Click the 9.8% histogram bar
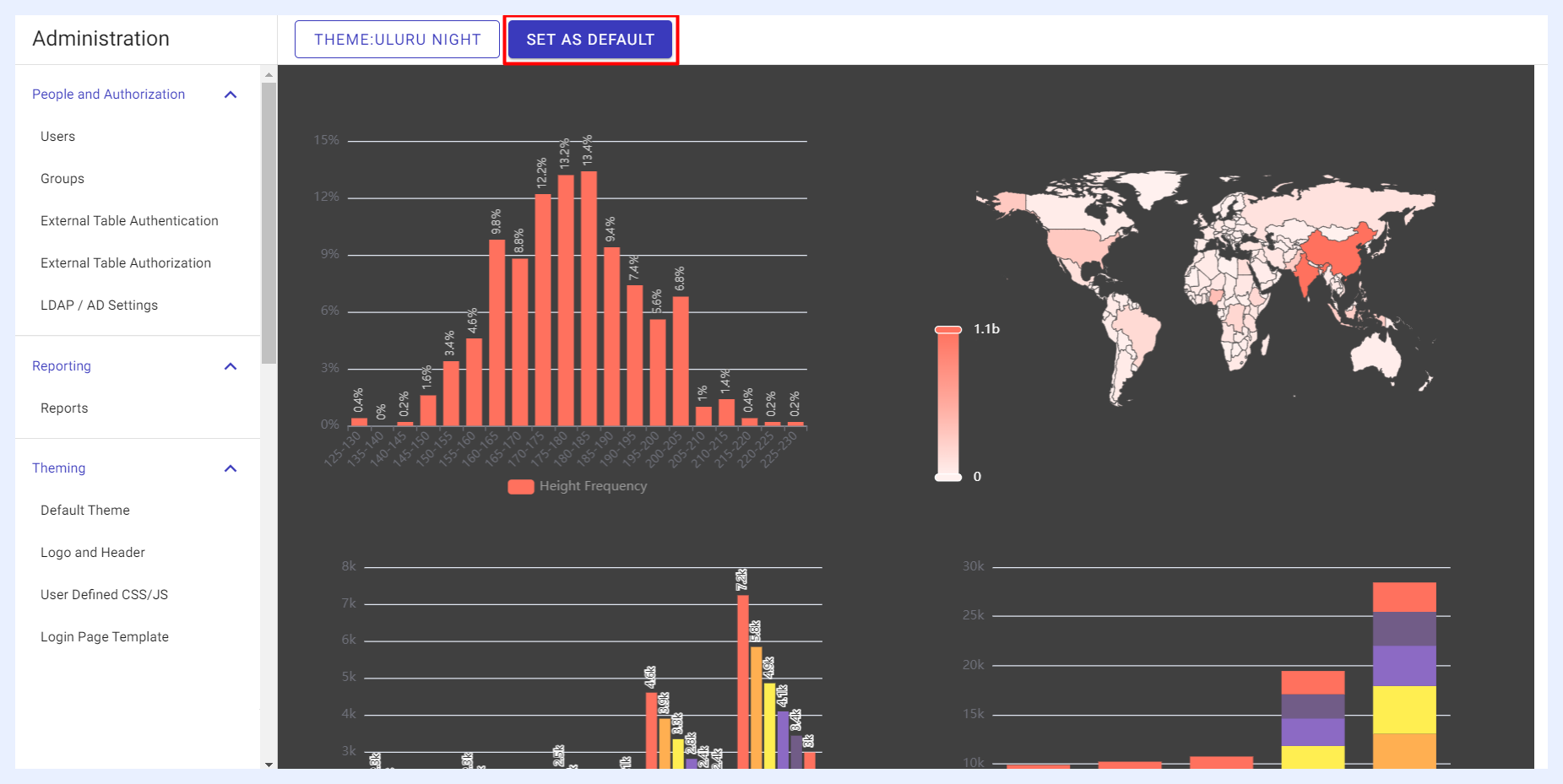 [497, 333]
